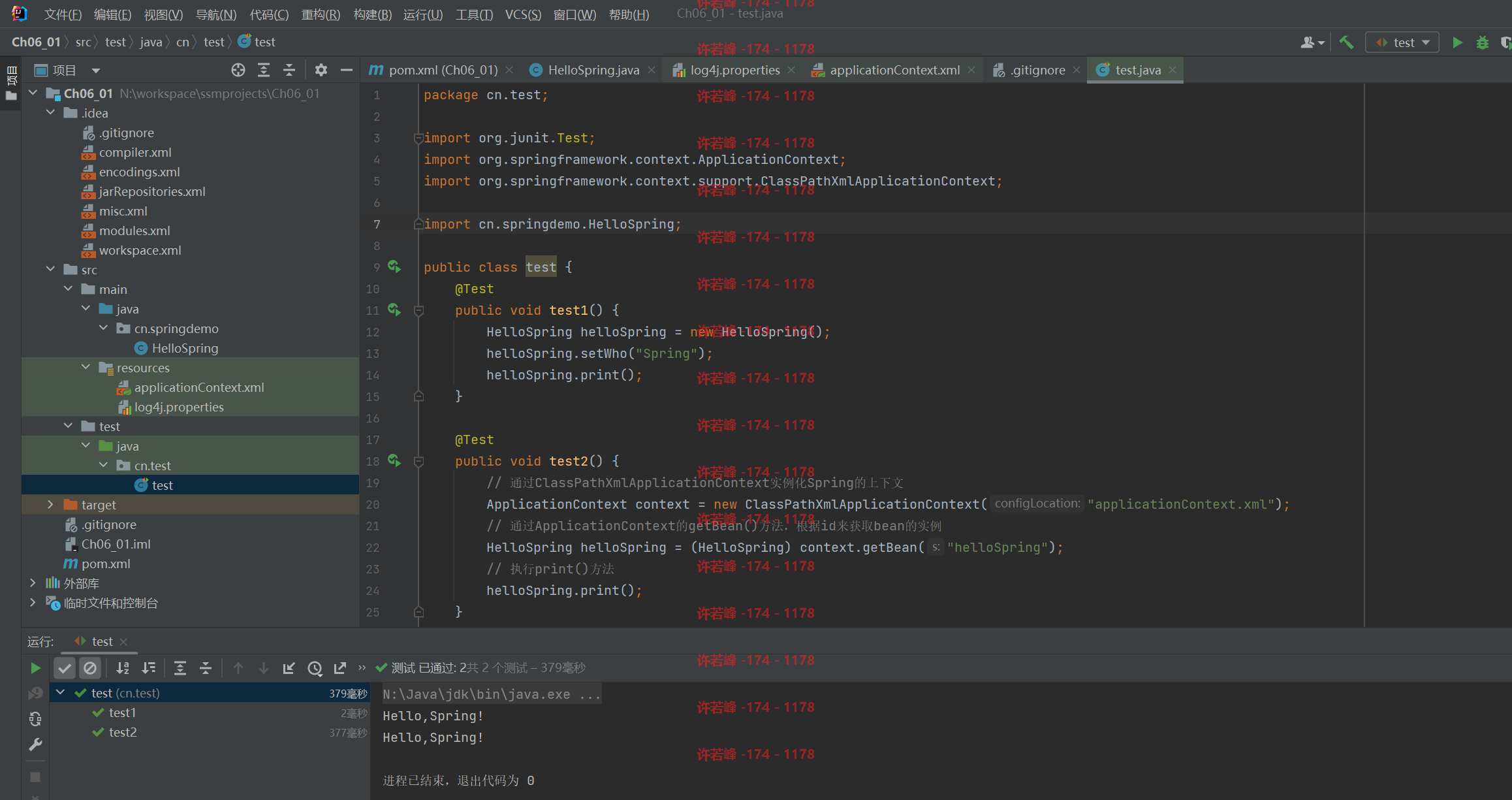
Task: Expand 临时文件和控制台 node
Action: tap(33, 603)
